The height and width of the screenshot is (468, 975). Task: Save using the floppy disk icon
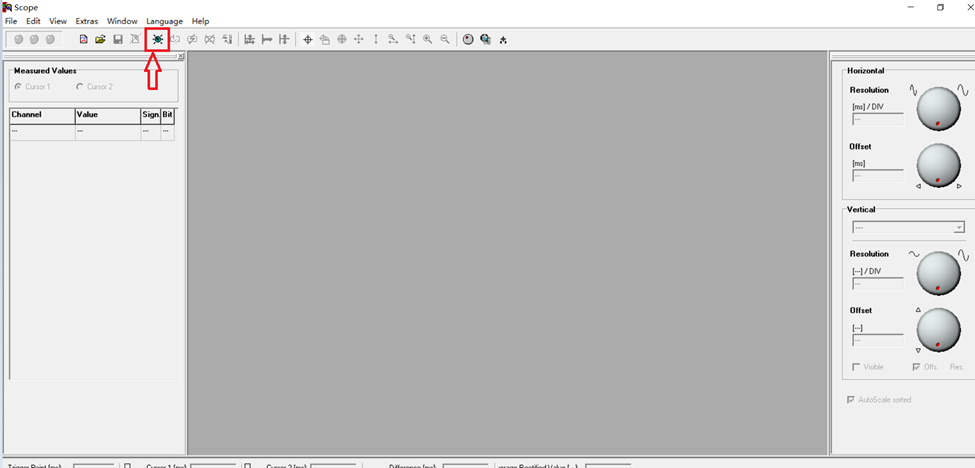(x=118, y=40)
